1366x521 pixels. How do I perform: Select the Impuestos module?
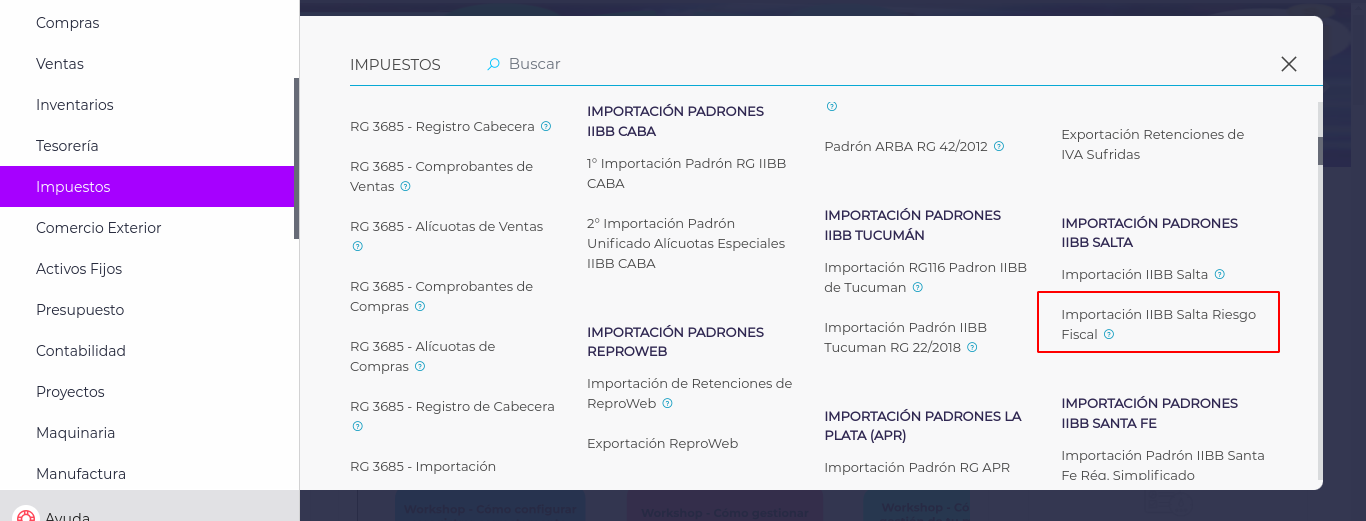[x=147, y=187]
